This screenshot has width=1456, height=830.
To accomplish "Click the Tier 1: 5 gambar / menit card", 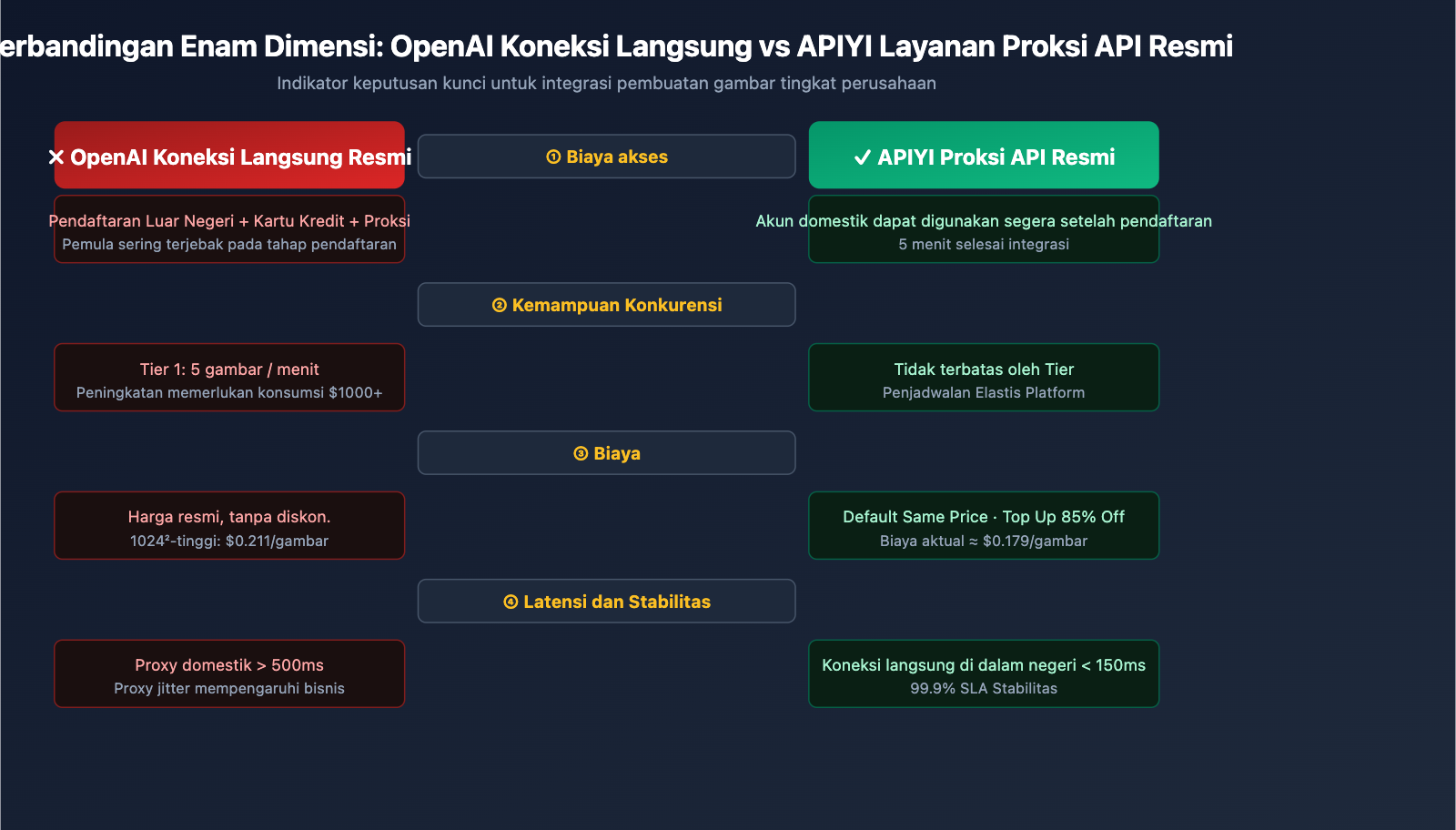I will pos(229,377).
